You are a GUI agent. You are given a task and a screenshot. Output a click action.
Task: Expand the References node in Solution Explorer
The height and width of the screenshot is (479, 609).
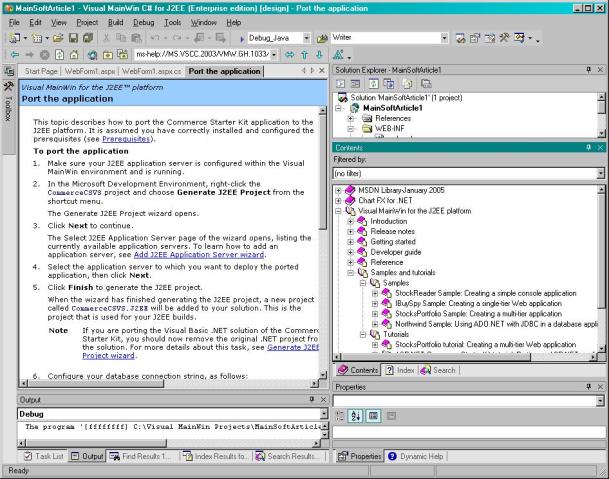tap(351, 118)
